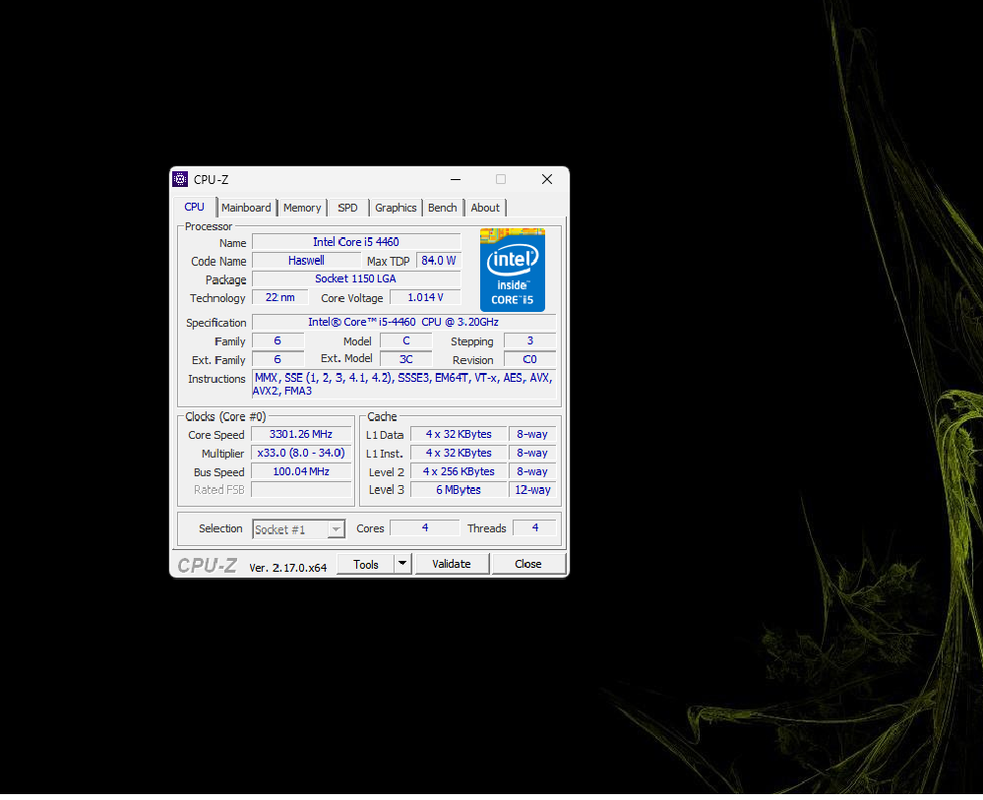Switch to the Mainboard tab
The height and width of the screenshot is (800, 983).
point(246,208)
